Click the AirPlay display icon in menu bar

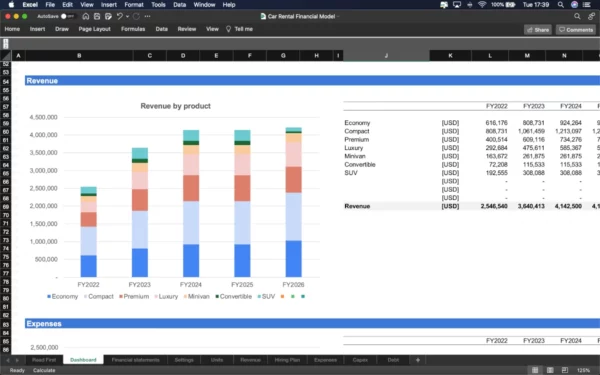[x=457, y=5]
